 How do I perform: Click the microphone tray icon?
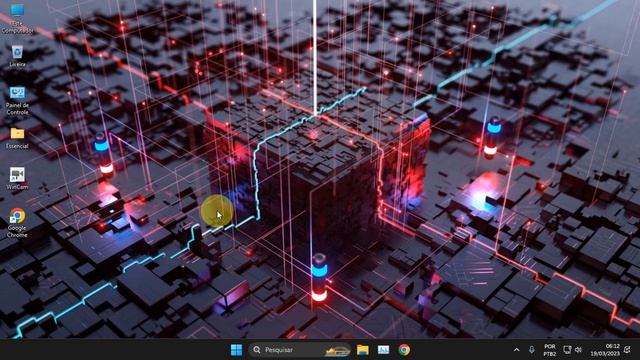pyautogui.click(x=531, y=350)
